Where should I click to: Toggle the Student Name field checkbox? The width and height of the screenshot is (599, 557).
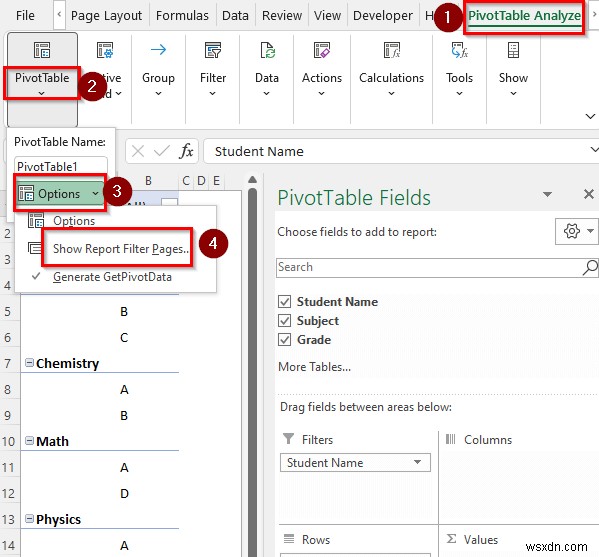click(284, 301)
